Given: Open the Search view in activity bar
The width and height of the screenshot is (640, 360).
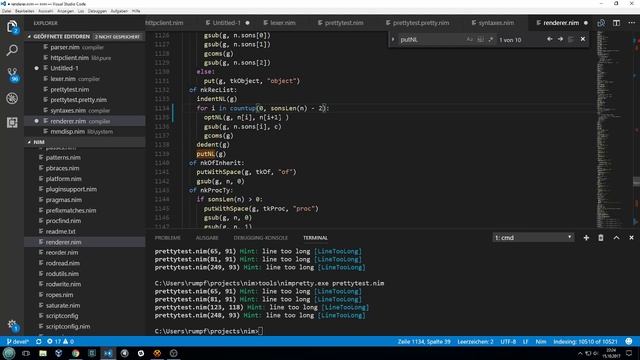Looking at the screenshot, I should (12, 51).
